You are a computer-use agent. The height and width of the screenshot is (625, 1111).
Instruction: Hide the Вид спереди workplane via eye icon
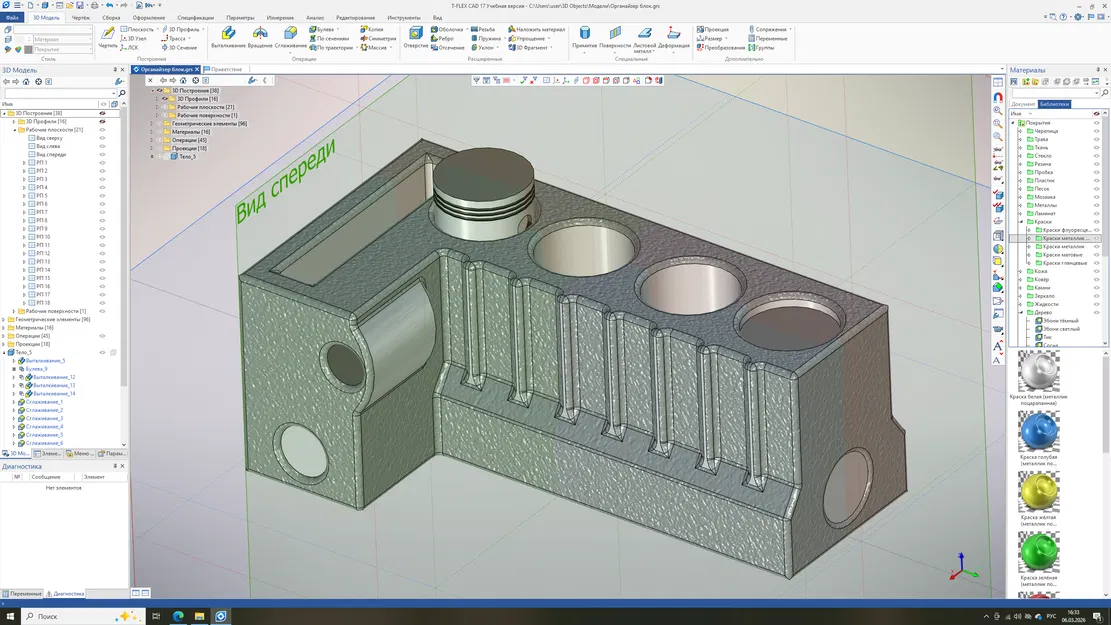(x=102, y=155)
